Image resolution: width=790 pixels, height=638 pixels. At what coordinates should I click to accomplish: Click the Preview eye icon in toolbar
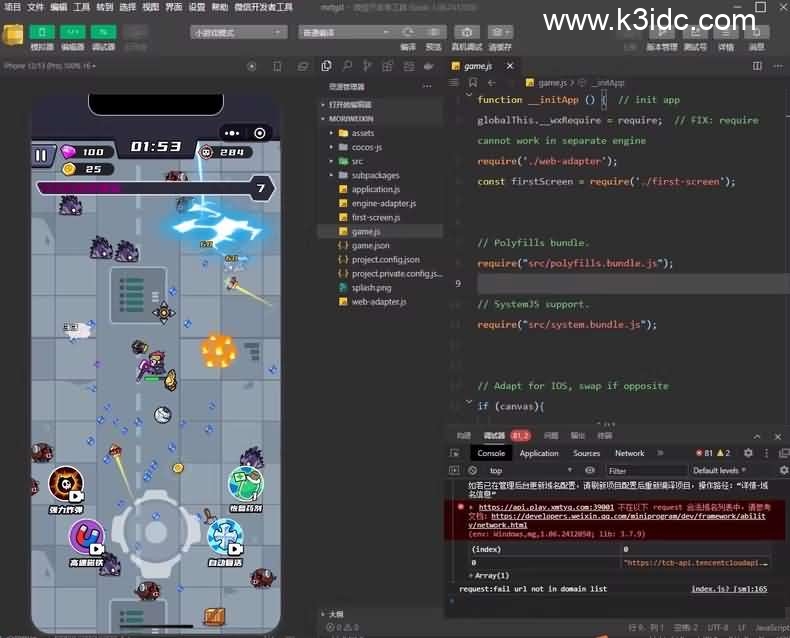[x=433, y=32]
